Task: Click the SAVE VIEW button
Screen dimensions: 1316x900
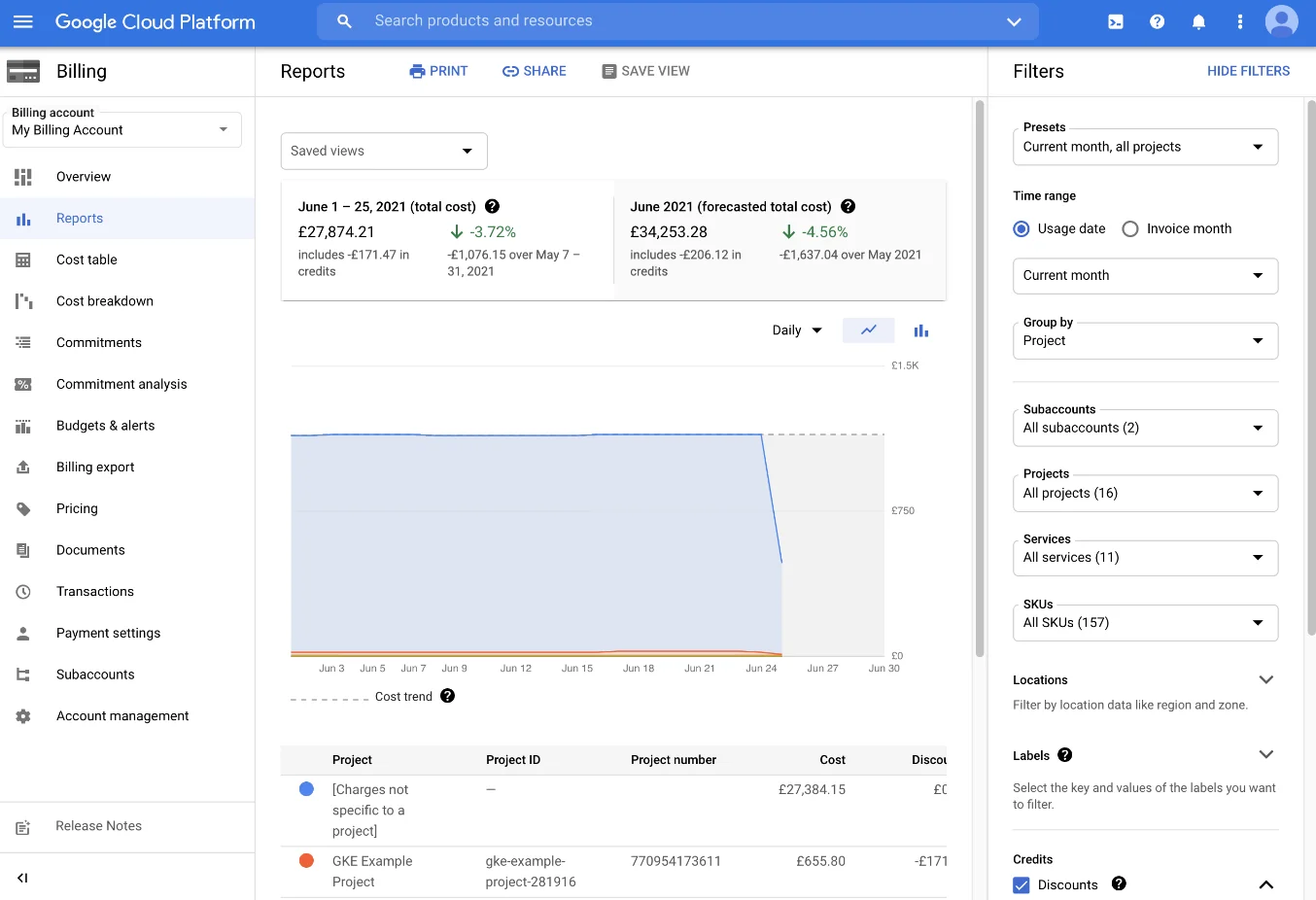Action: [x=646, y=71]
